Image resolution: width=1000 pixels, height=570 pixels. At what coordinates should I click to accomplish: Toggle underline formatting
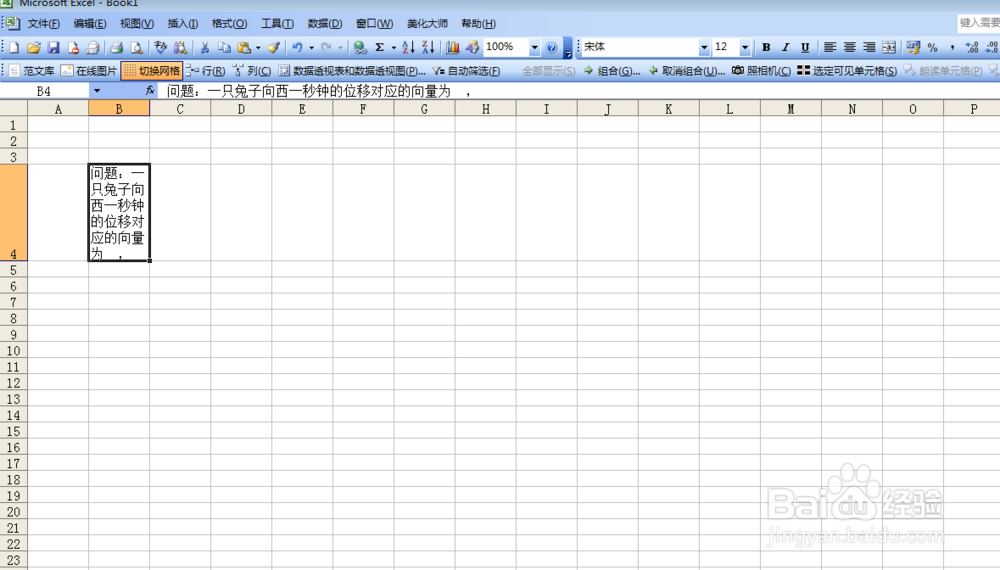pos(805,47)
